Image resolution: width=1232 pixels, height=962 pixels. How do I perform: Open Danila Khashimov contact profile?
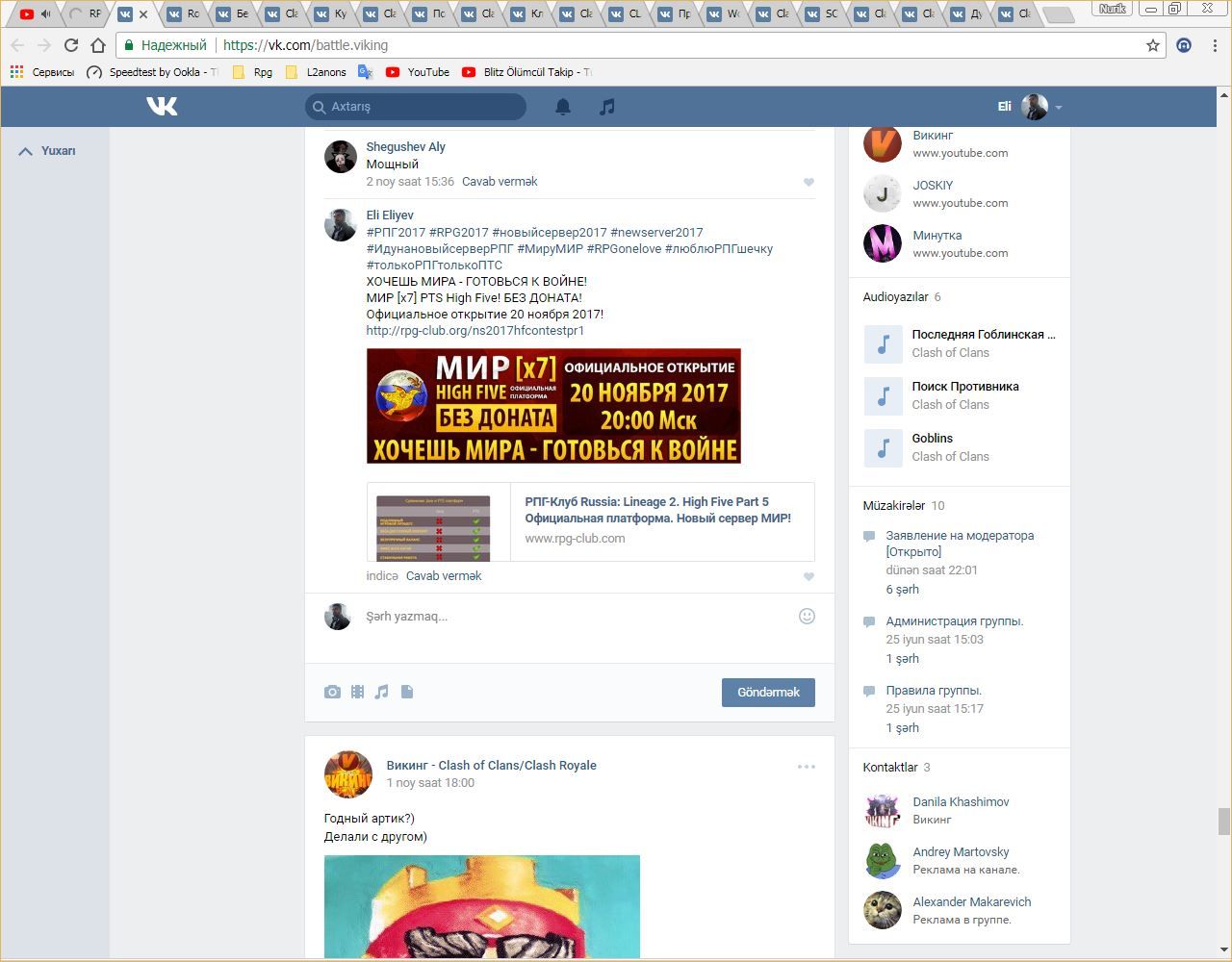click(961, 802)
